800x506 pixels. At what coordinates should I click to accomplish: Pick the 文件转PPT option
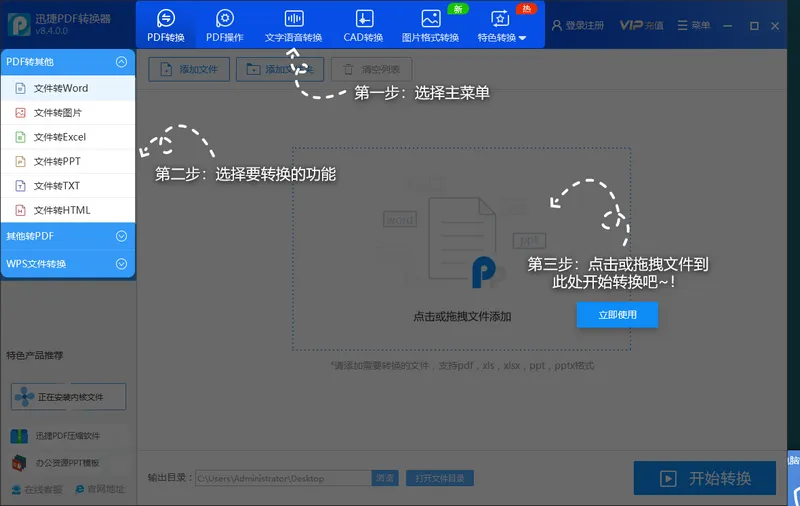57,161
